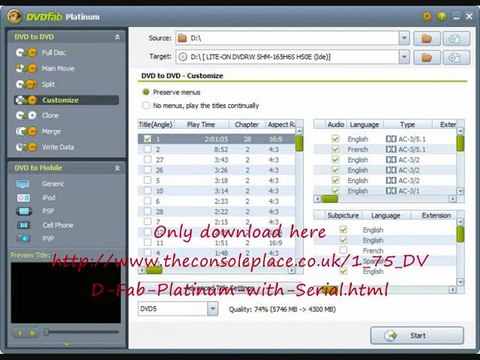
Task: Collapse the DVD to DVD panel
Action: click(117, 37)
